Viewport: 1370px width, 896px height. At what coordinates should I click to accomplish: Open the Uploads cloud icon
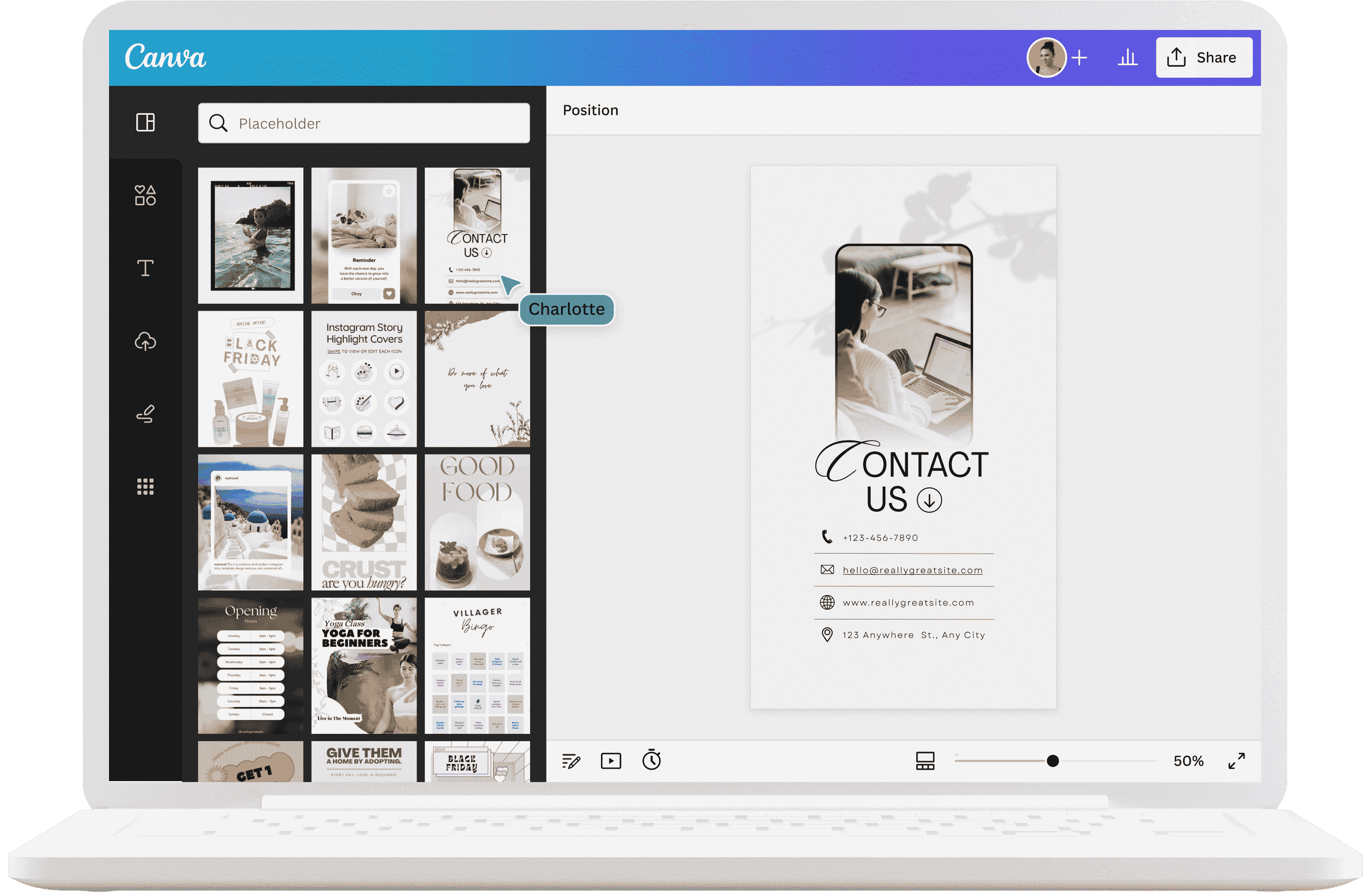pos(145,341)
